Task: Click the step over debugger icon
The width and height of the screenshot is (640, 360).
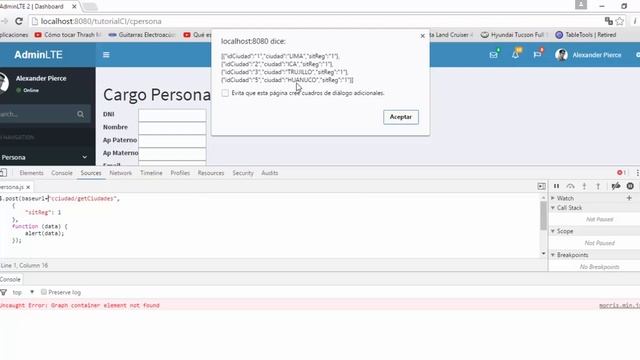Action: point(570,186)
